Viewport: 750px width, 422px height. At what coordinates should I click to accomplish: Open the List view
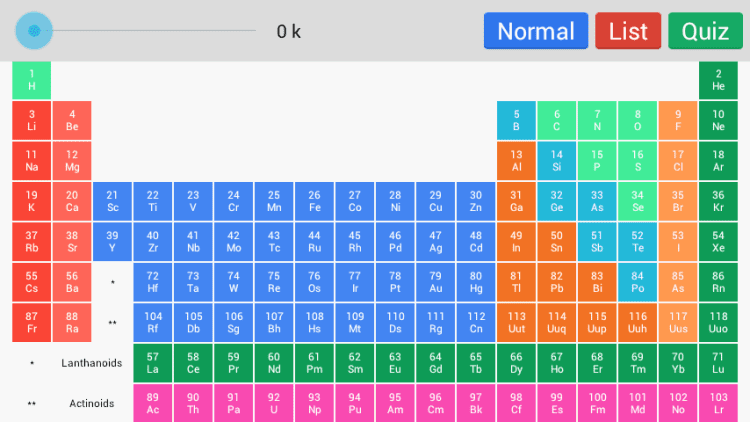point(628,31)
